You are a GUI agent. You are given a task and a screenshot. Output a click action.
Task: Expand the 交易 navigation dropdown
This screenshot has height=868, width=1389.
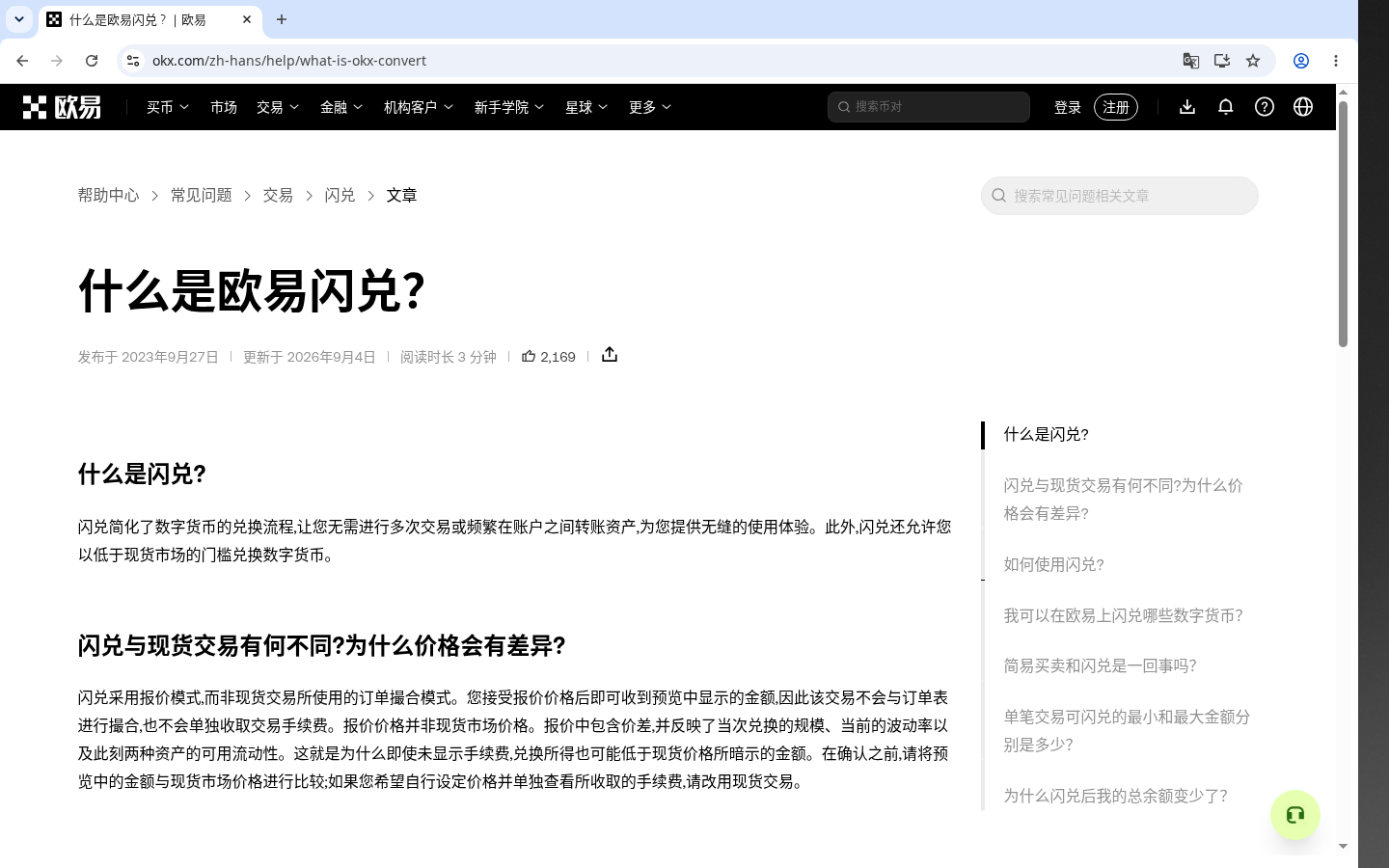pos(278,107)
